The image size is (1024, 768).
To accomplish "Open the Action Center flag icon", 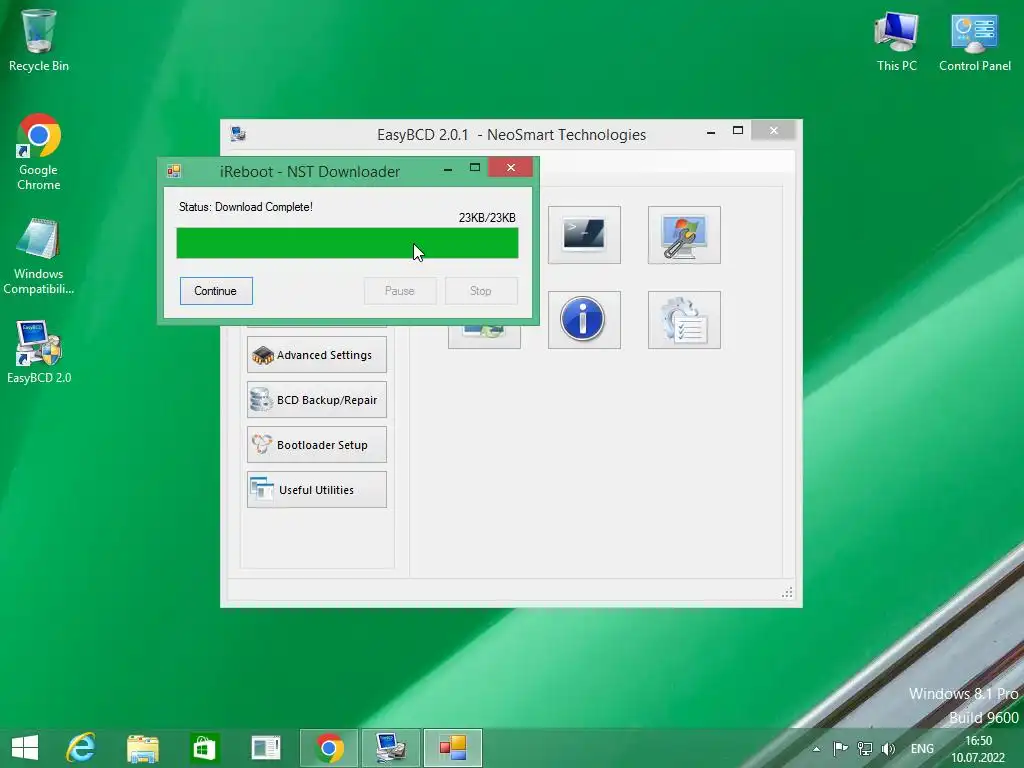I will (840, 748).
